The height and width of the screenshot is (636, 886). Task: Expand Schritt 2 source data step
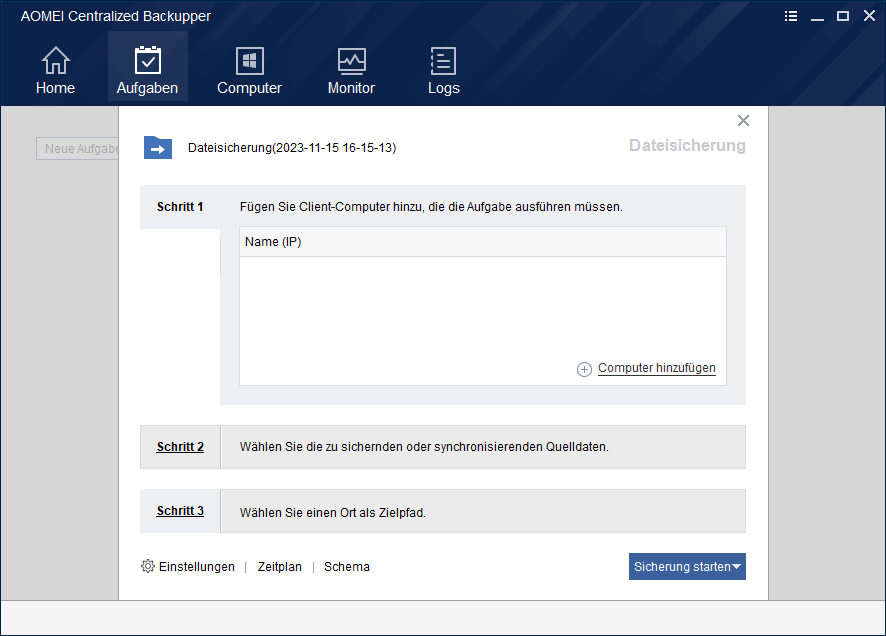180,447
